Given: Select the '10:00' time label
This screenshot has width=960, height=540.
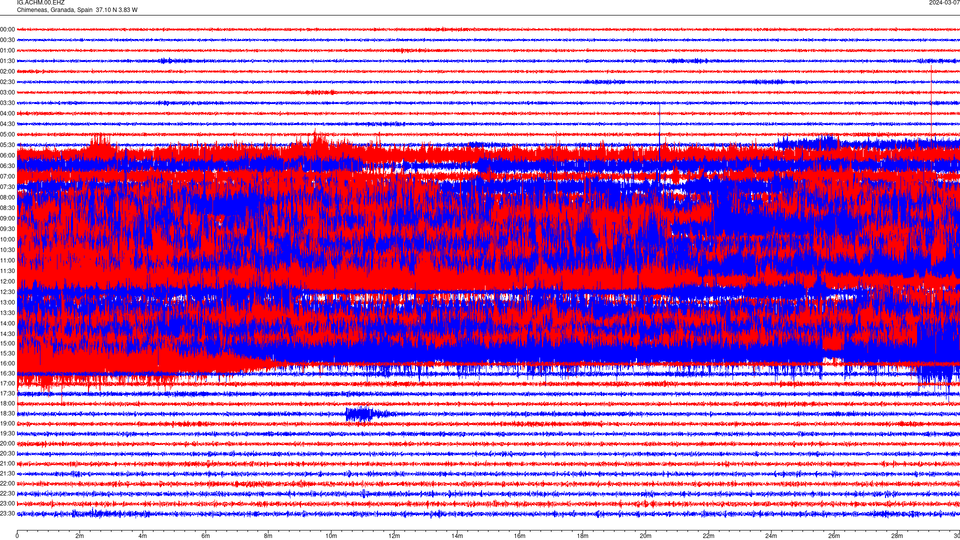Looking at the screenshot, I should coord(8,239).
